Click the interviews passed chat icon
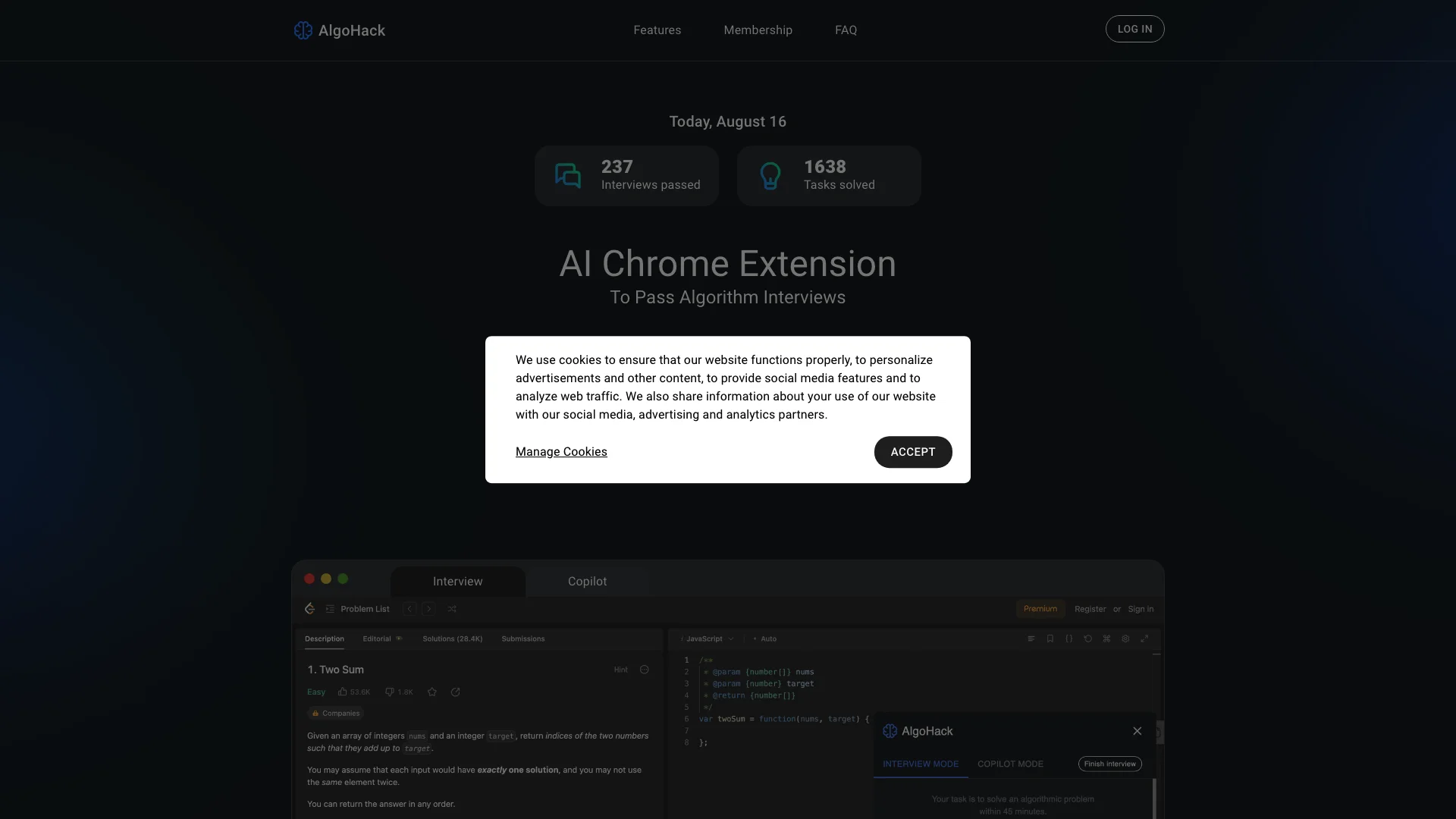Screen dimensions: 1456x819 tap(567, 175)
